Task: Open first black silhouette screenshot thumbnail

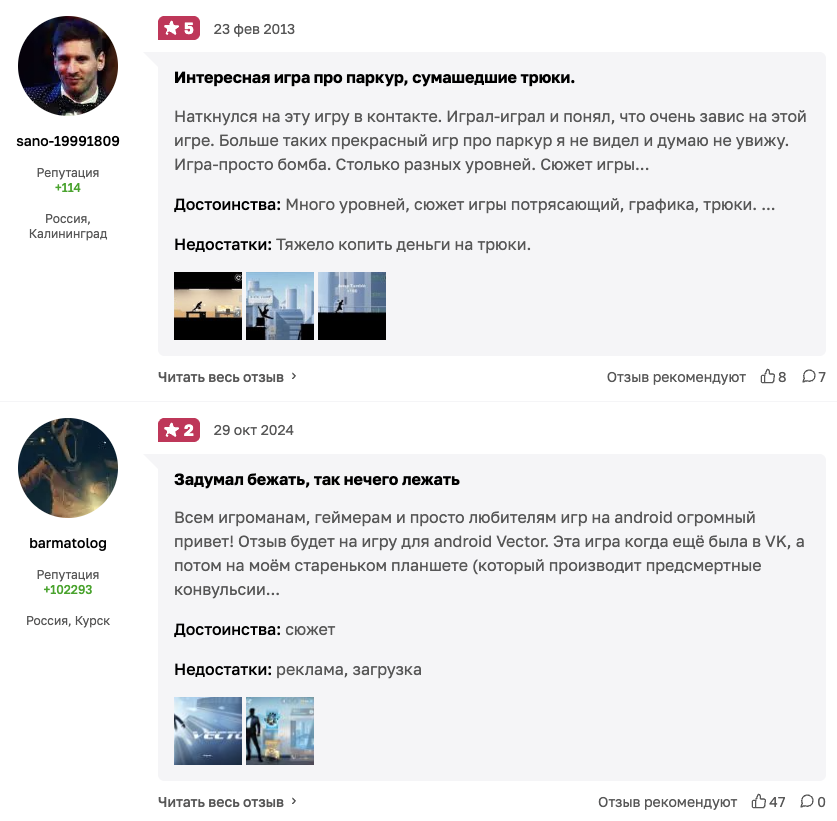Action: point(208,306)
